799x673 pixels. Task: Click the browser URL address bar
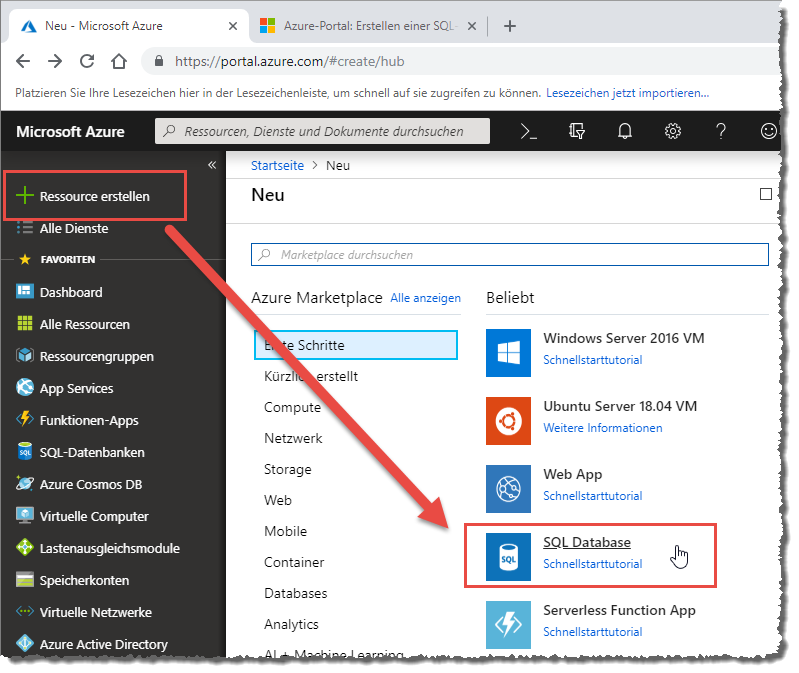459,62
